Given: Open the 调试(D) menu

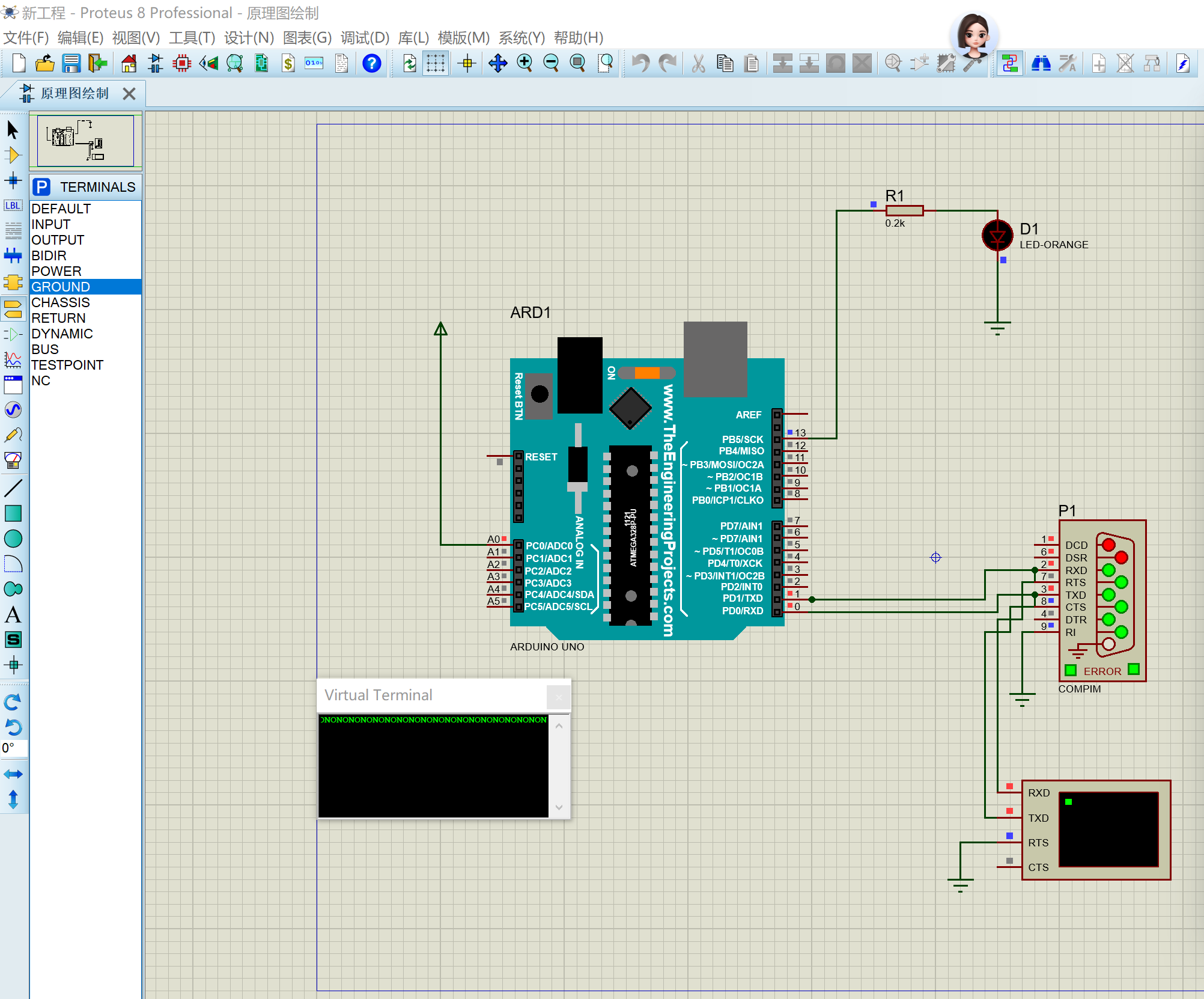Looking at the screenshot, I should pyautogui.click(x=365, y=38).
